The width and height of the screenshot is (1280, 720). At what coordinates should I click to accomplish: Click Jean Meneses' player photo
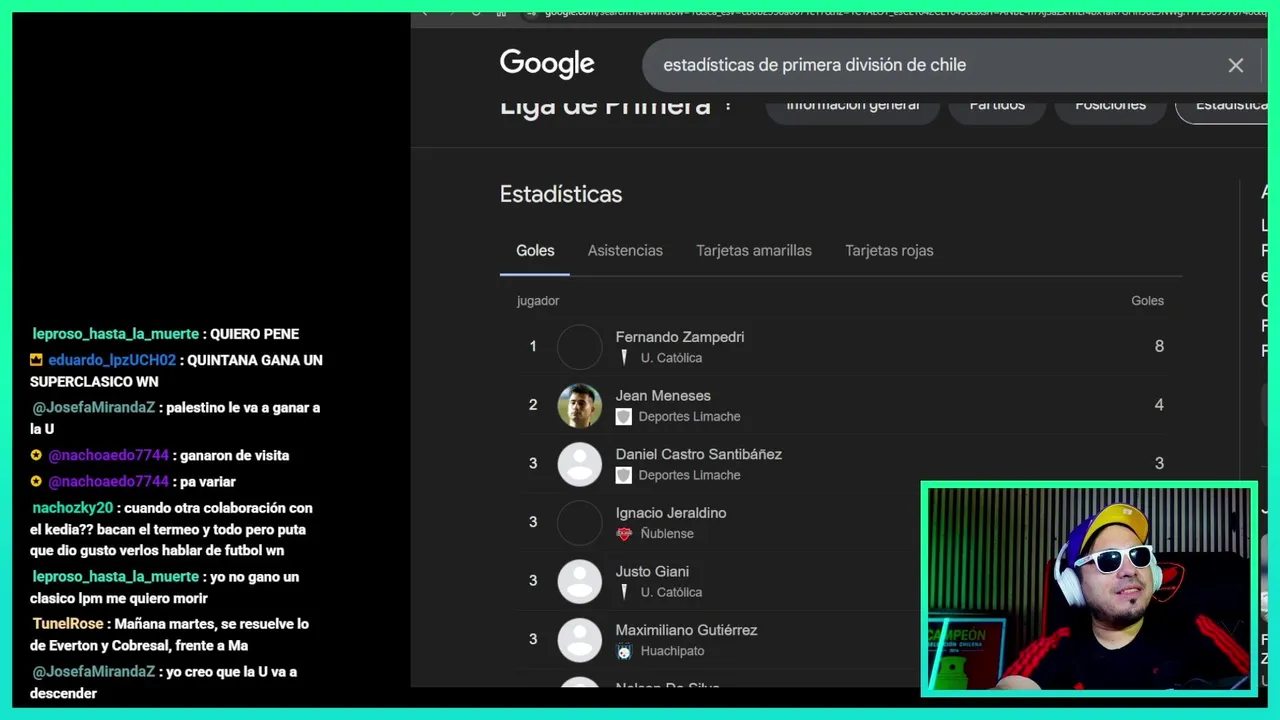pos(580,405)
